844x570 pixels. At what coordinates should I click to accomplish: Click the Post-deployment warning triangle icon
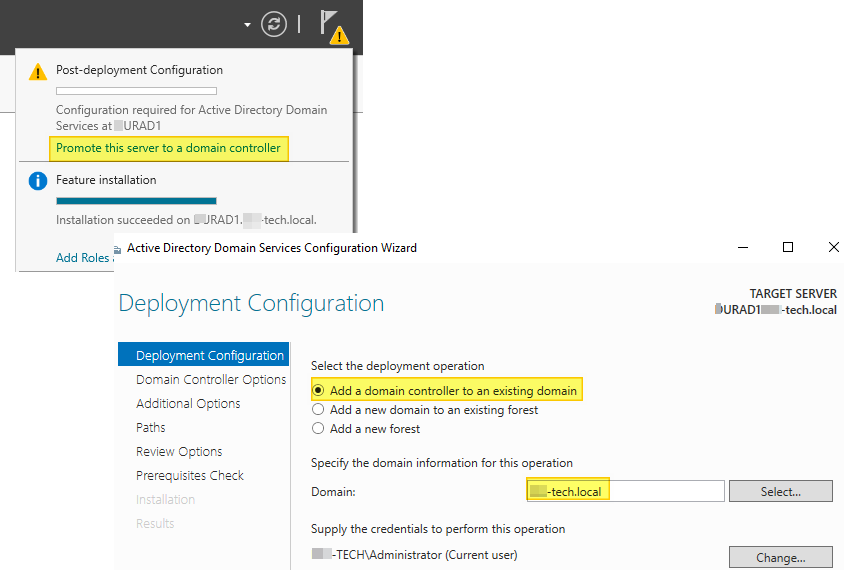38,72
